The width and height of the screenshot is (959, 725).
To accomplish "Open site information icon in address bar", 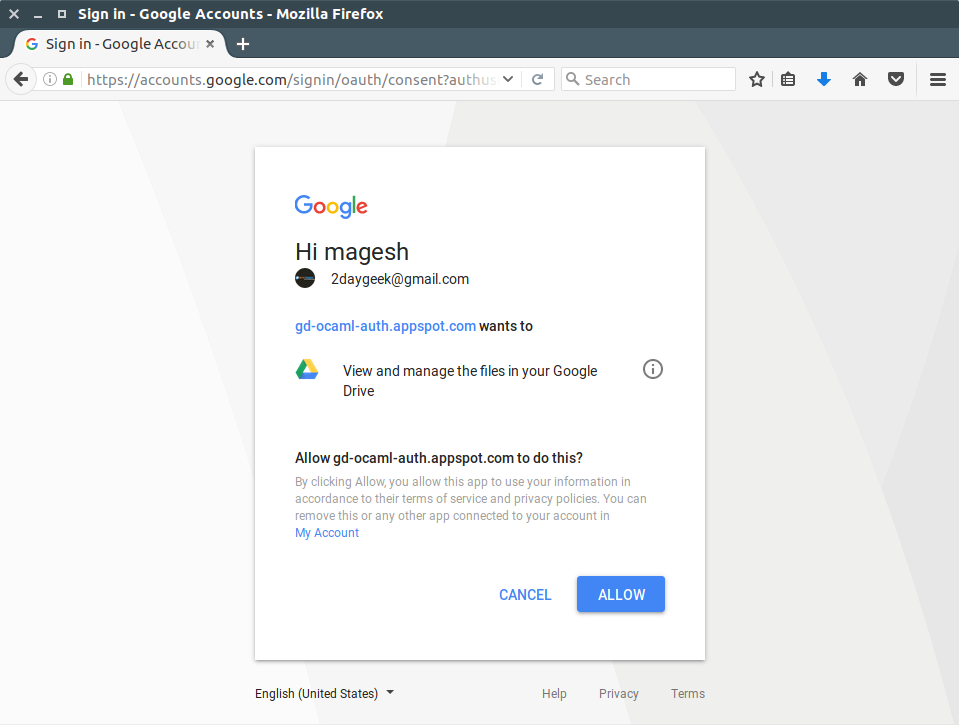I will pos(50,80).
